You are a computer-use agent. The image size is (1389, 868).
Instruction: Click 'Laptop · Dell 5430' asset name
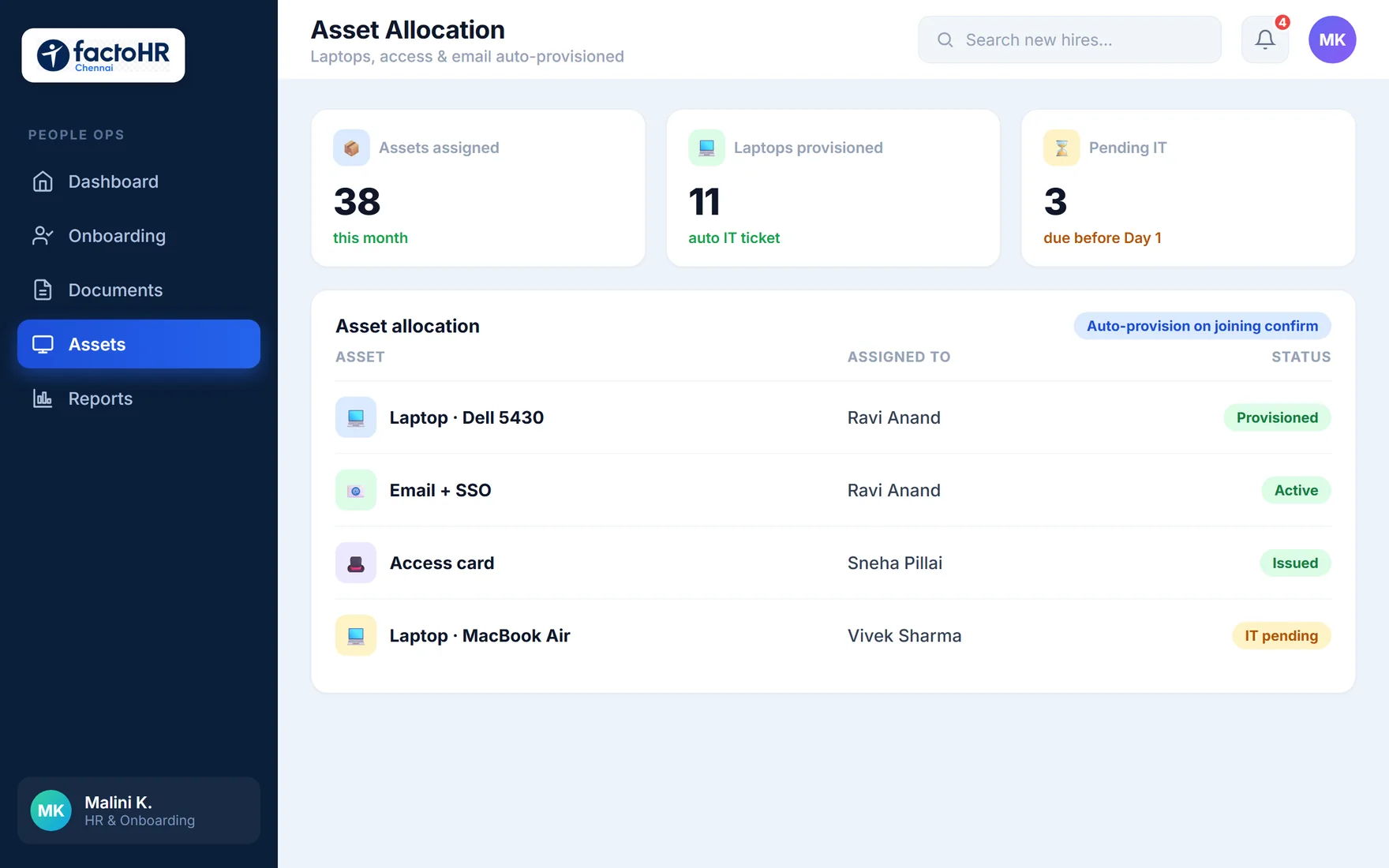tap(466, 417)
